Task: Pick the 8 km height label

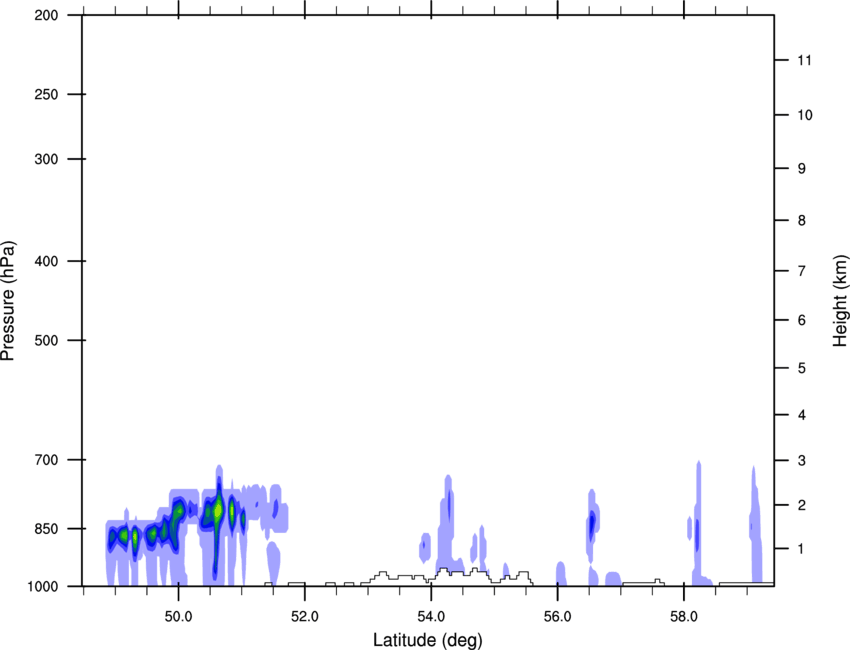Action: click(x=802, y=220)
